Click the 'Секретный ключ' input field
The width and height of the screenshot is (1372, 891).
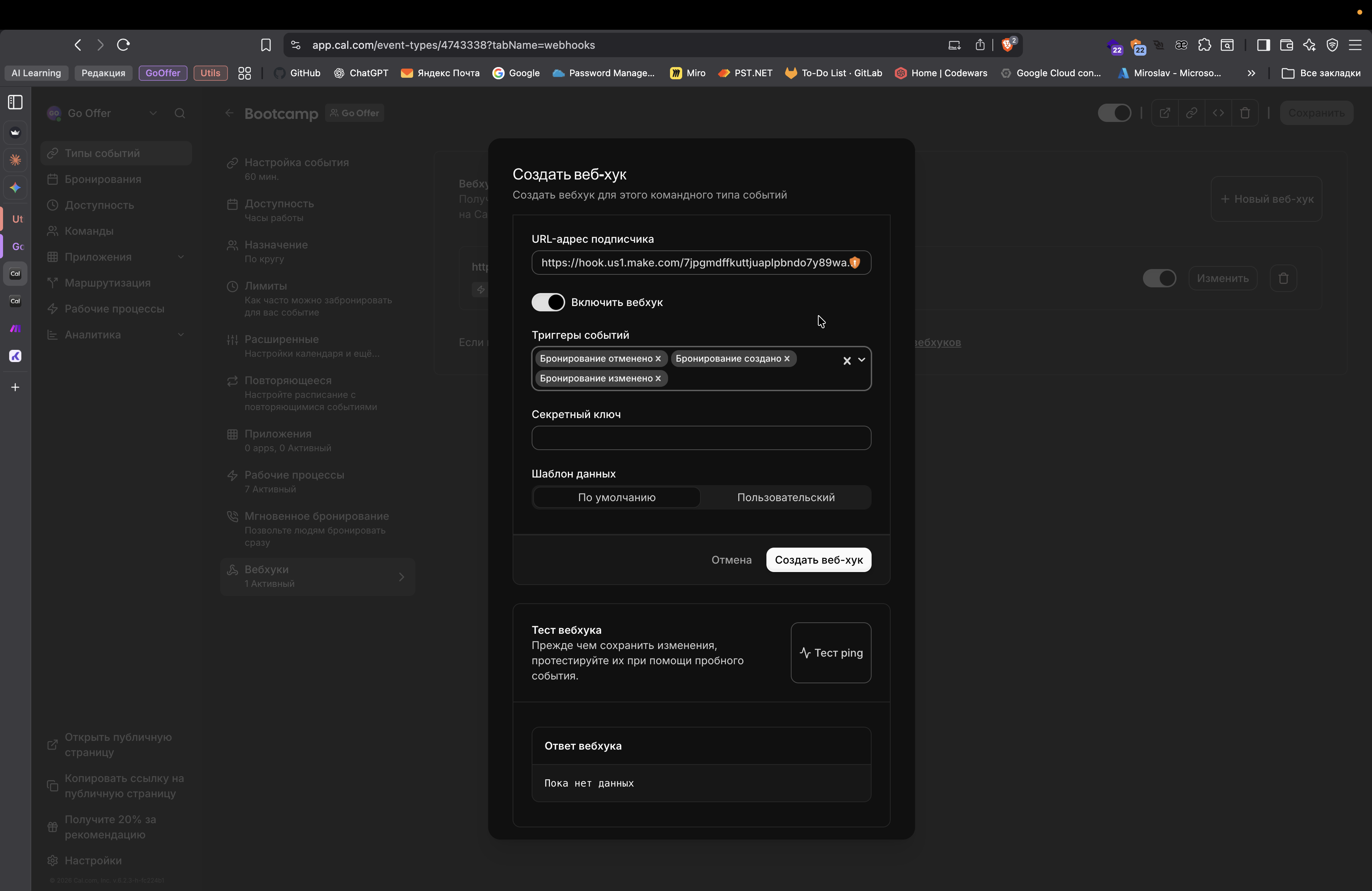coord(701,438)
